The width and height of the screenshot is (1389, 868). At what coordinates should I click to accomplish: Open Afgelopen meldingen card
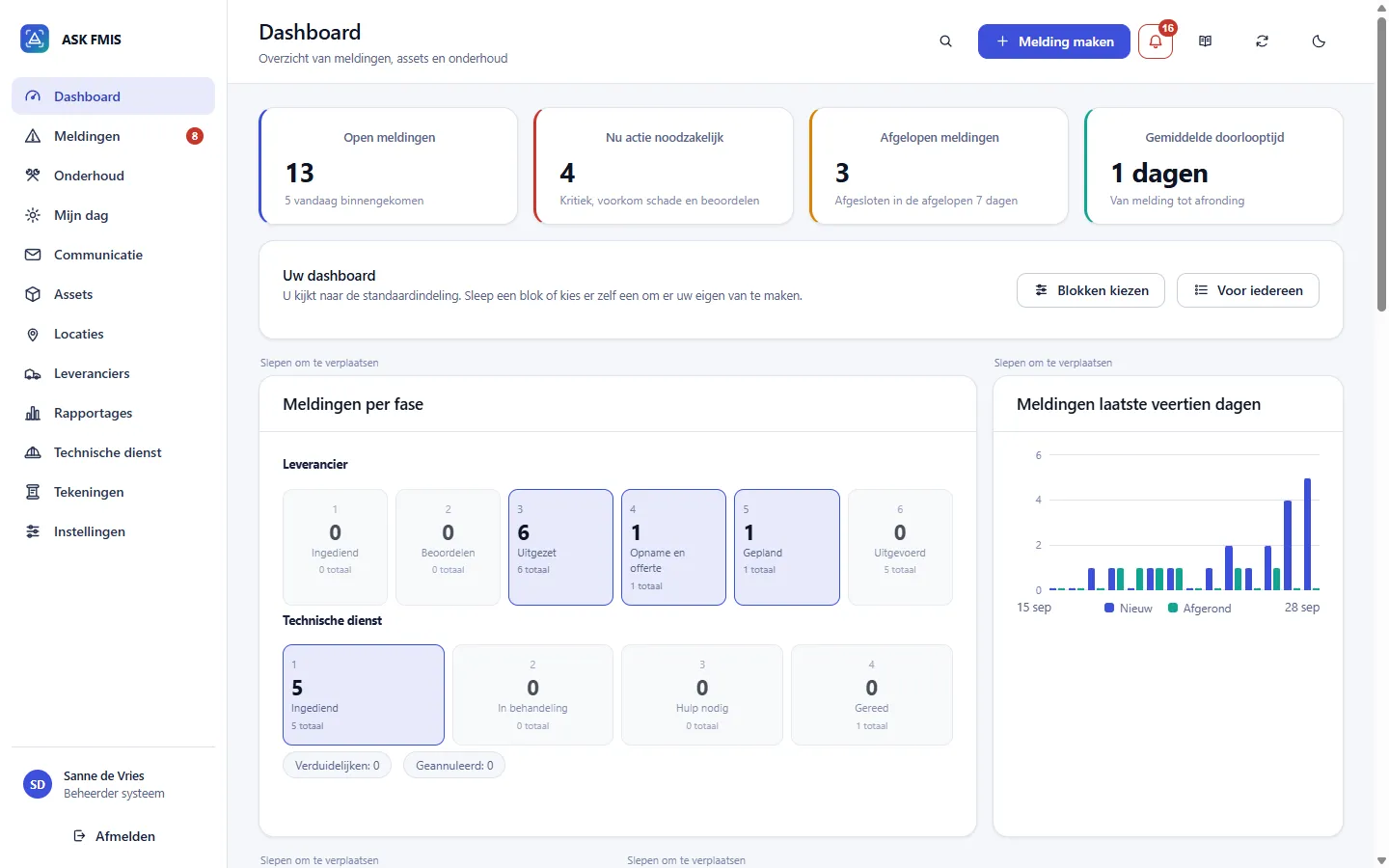tap(939, 166)
